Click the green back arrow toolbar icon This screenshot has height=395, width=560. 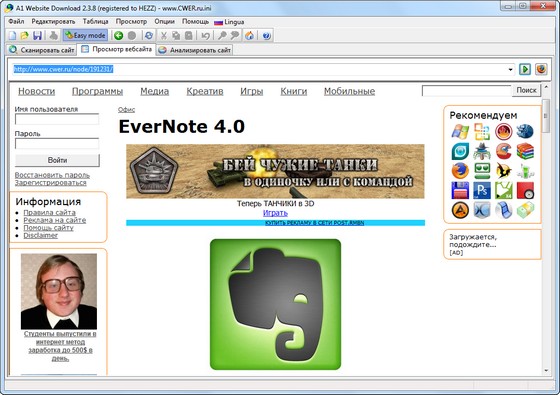[x=119, y=35]
